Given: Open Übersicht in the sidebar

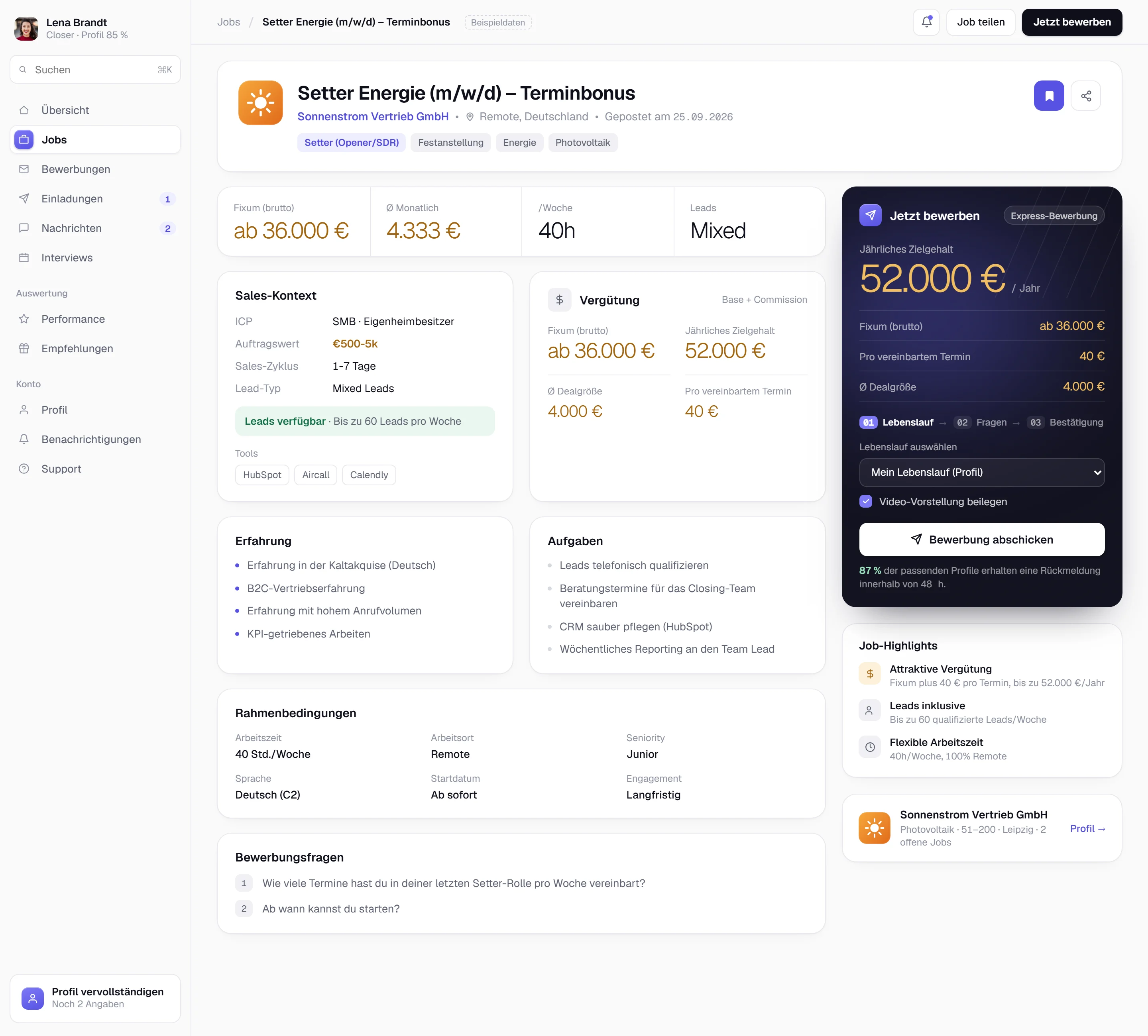Looking at the screenshot, I should [x=95, y=110].
